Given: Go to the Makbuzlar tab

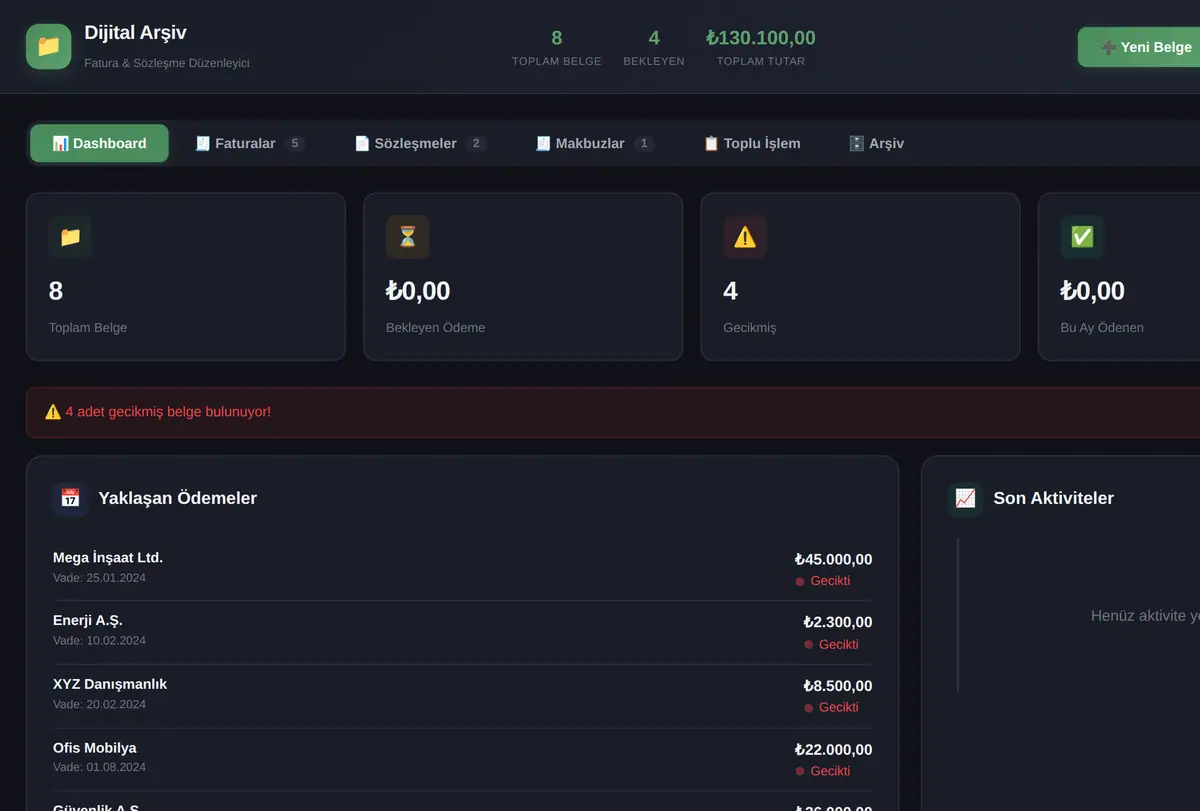Looking at the screenshot, I should coord(594,143).
